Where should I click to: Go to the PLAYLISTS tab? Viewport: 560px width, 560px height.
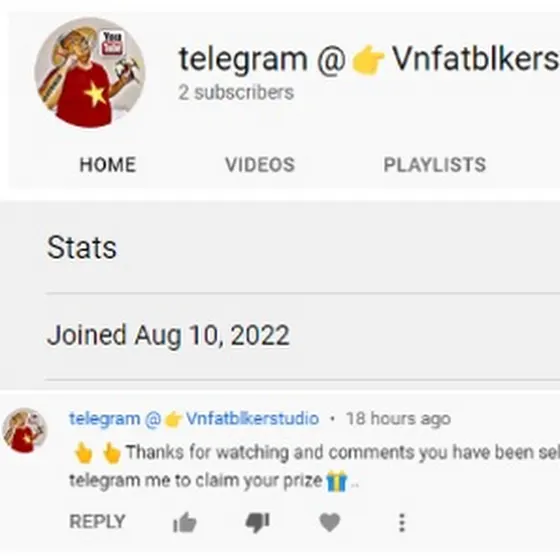435,165
